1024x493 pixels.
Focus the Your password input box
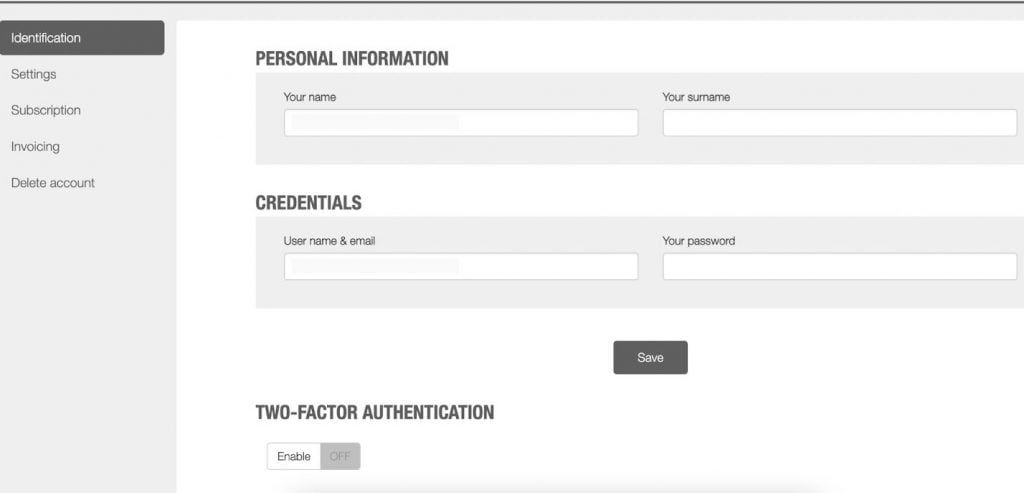point(840,266)
